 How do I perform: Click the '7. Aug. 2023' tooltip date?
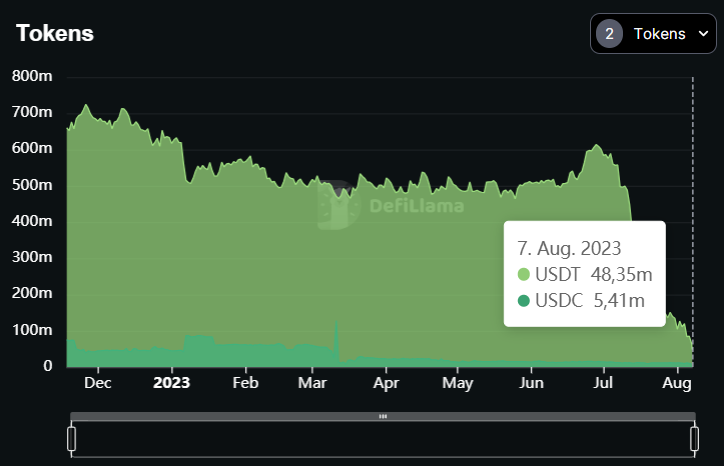coord(569,248)
